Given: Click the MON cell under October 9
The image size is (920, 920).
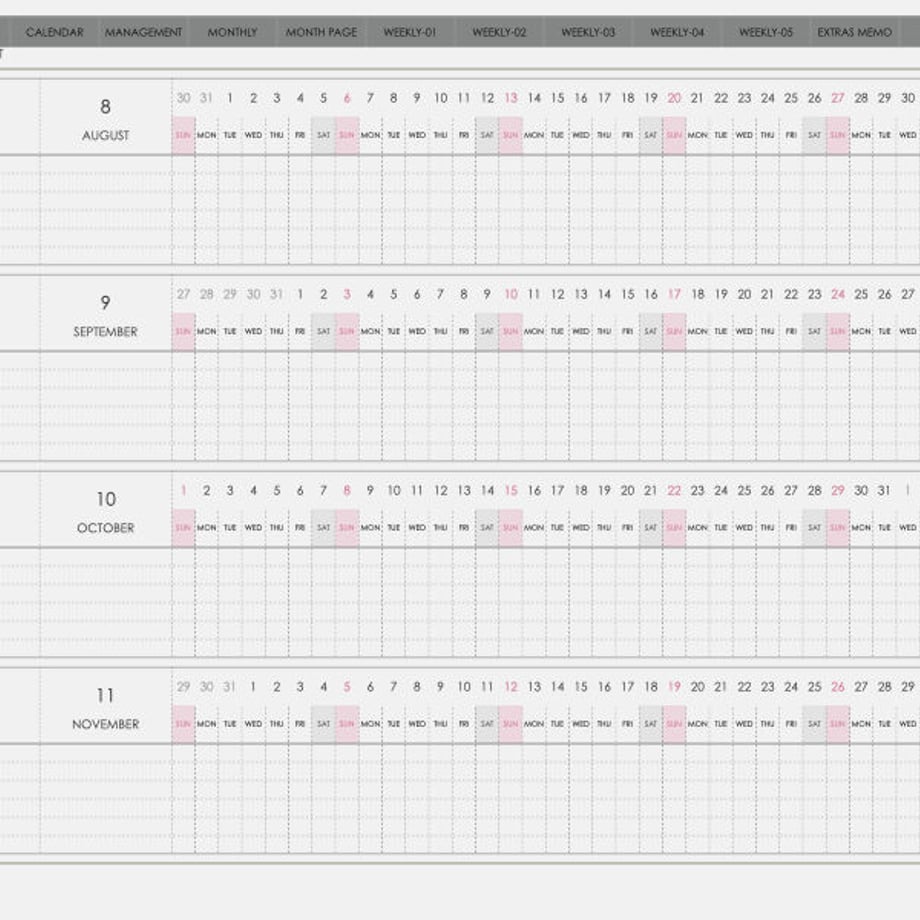Looking at the screenshot, I should (x=370, y=528).
